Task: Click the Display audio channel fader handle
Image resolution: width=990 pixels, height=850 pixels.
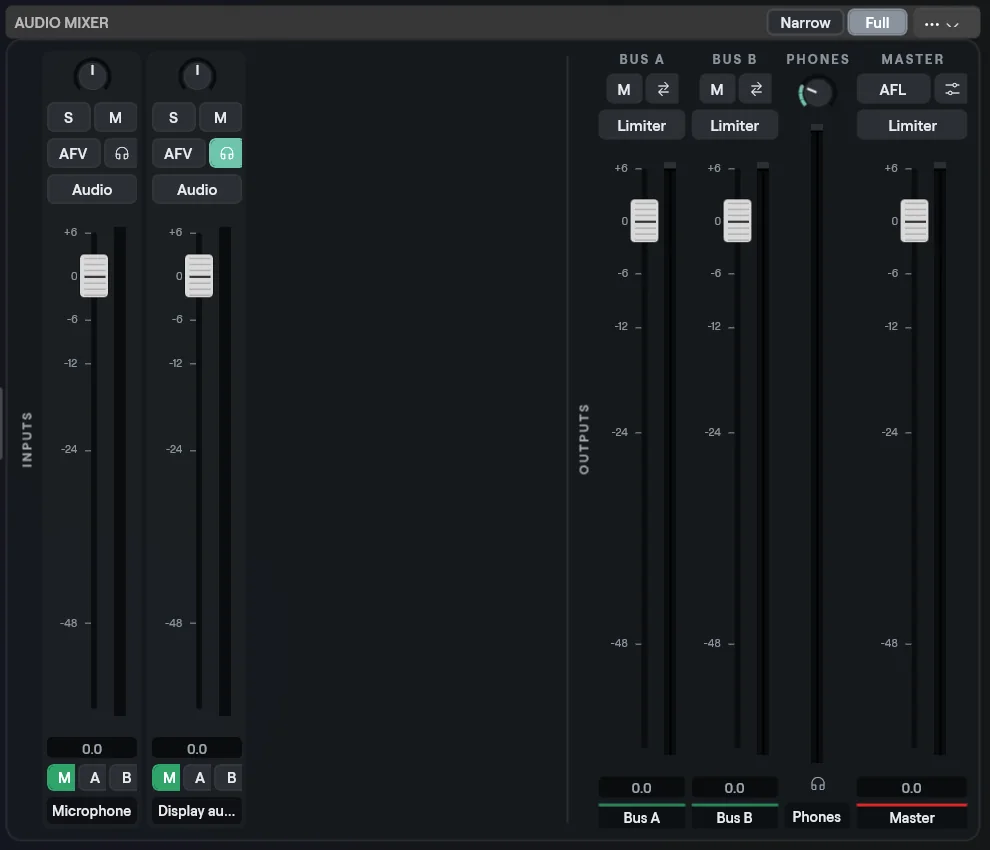Action: coord(199,276)
